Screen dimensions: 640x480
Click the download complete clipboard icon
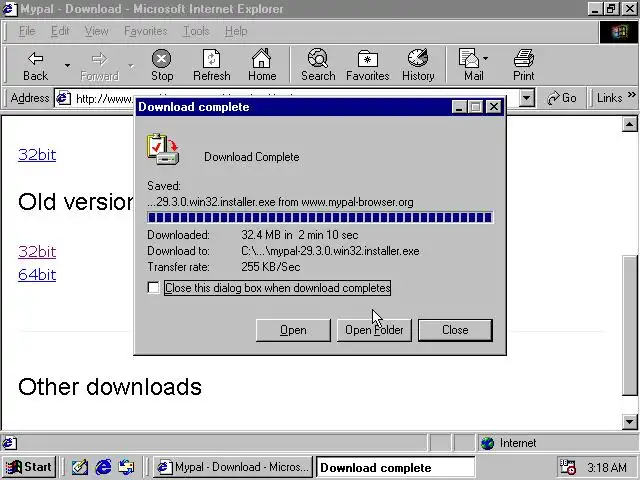pyautogui.click(x=163, y=149)
